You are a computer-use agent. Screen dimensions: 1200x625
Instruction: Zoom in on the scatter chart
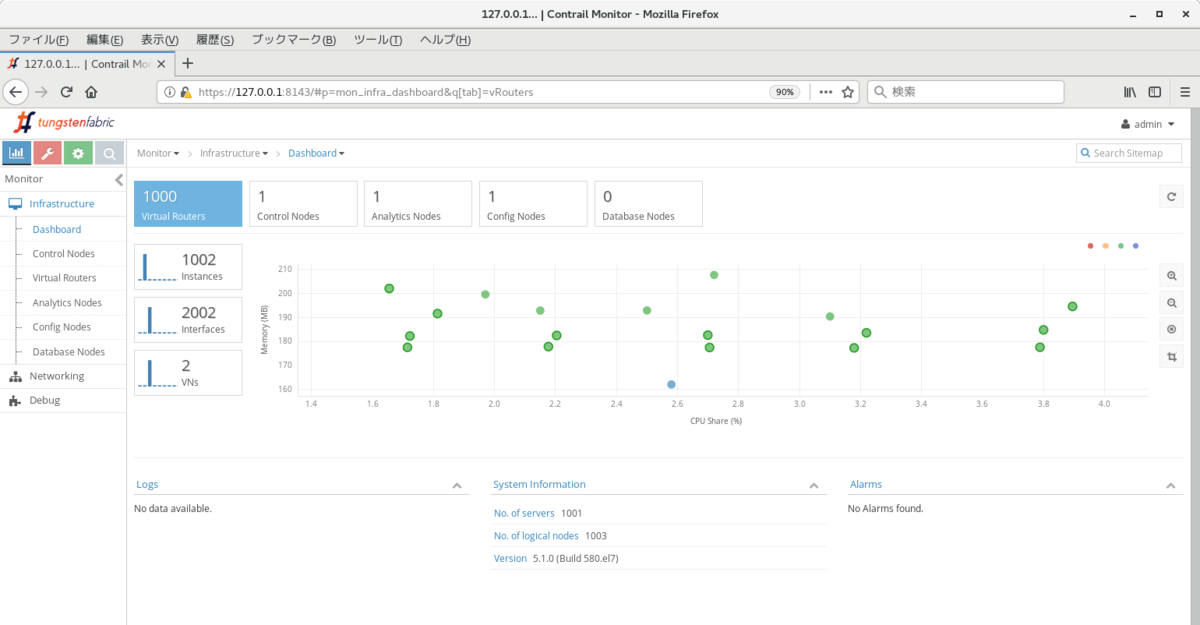pyautogui.click(x=1171, y=276)
